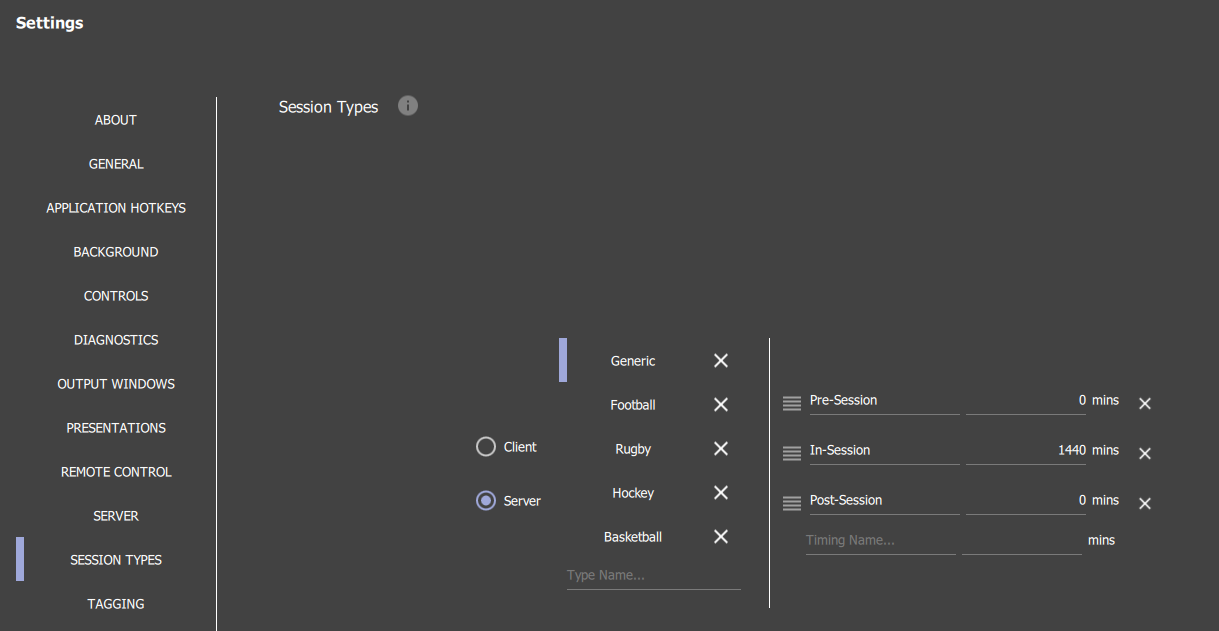Screen dimensions: 1219x631
Task: Delete the Generic session type
Action: pos(721,361)
